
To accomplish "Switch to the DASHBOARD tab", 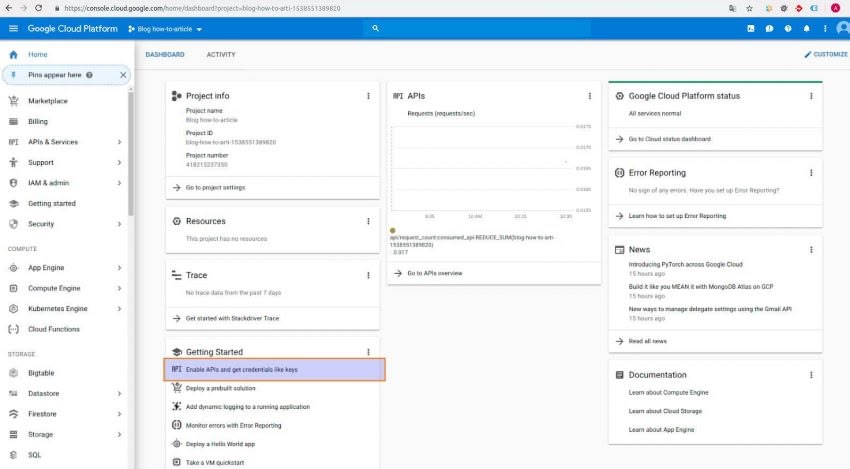I will coord(165,55).
